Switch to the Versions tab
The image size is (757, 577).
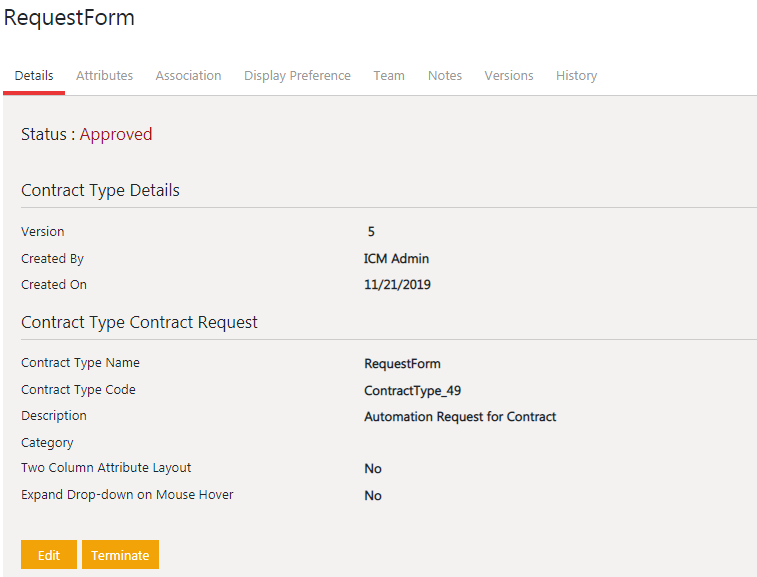coord(509,76)
